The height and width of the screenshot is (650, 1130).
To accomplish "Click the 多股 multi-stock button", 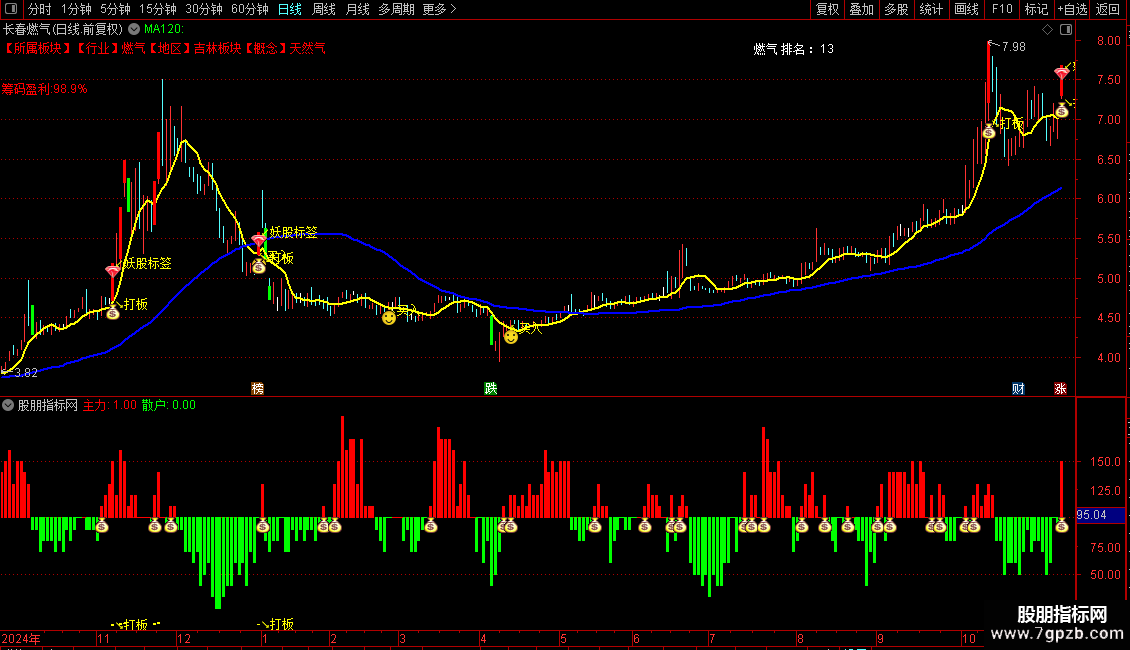I will tap(896, 9).
